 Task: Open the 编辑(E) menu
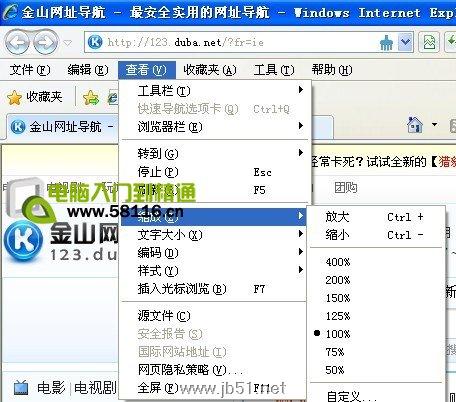tap(88, 70)
